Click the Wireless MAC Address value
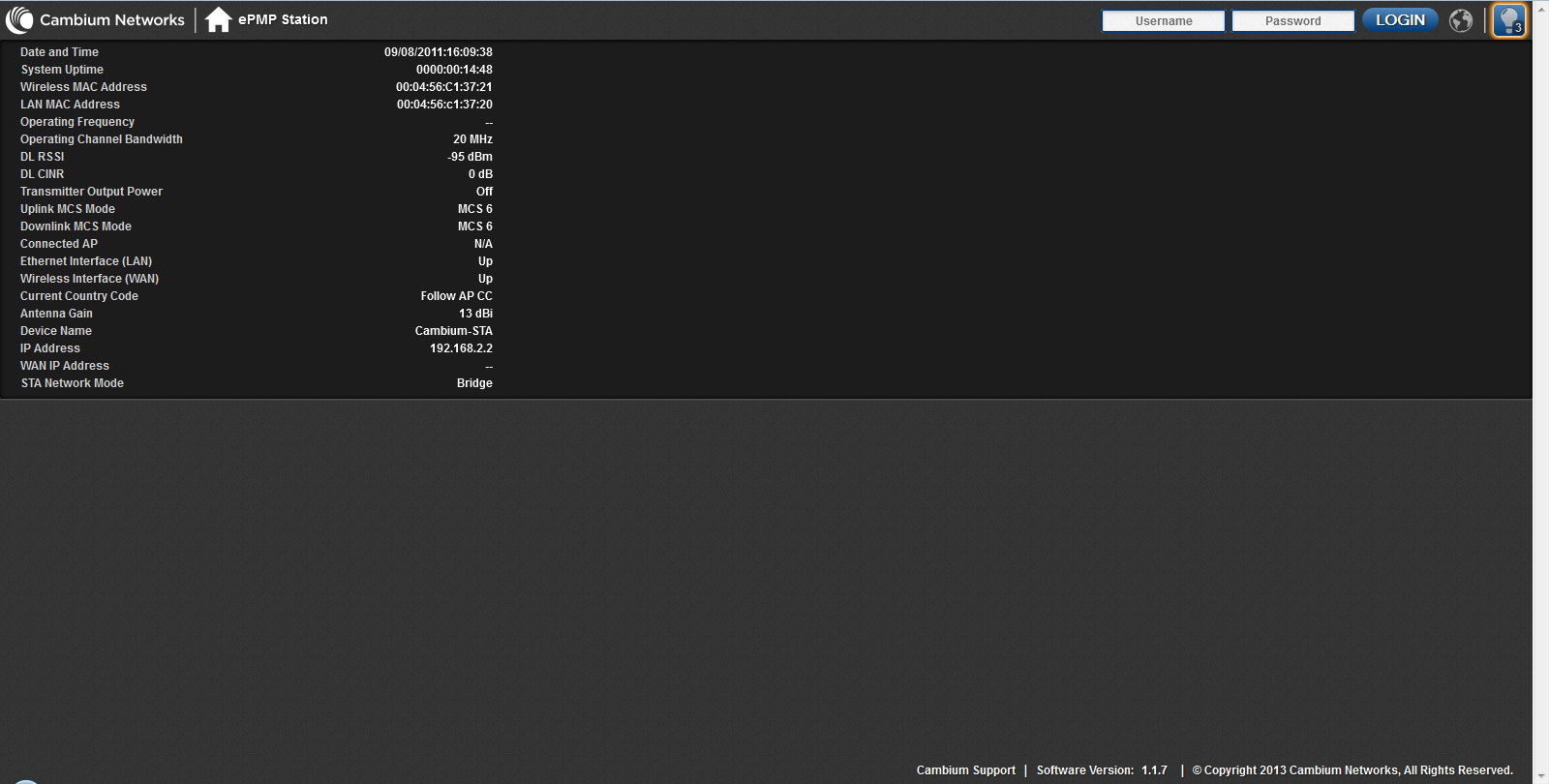The width and height of the screenshot is (1549, 784). (443, 87)
